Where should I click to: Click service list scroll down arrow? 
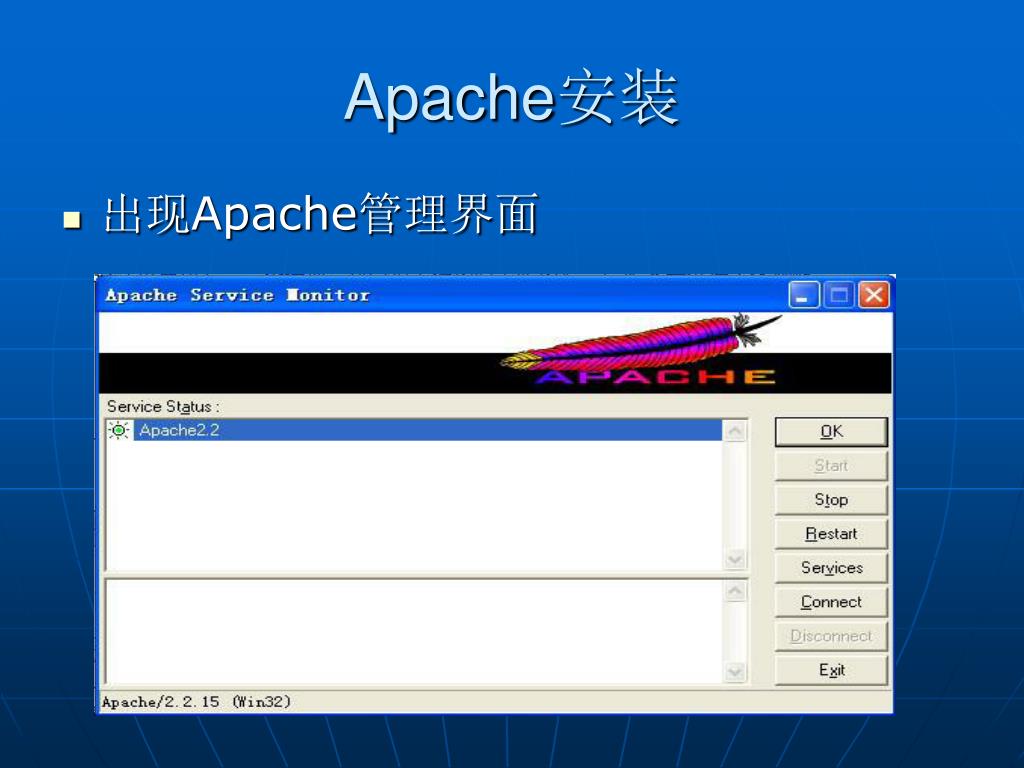(x=735, y=559)
